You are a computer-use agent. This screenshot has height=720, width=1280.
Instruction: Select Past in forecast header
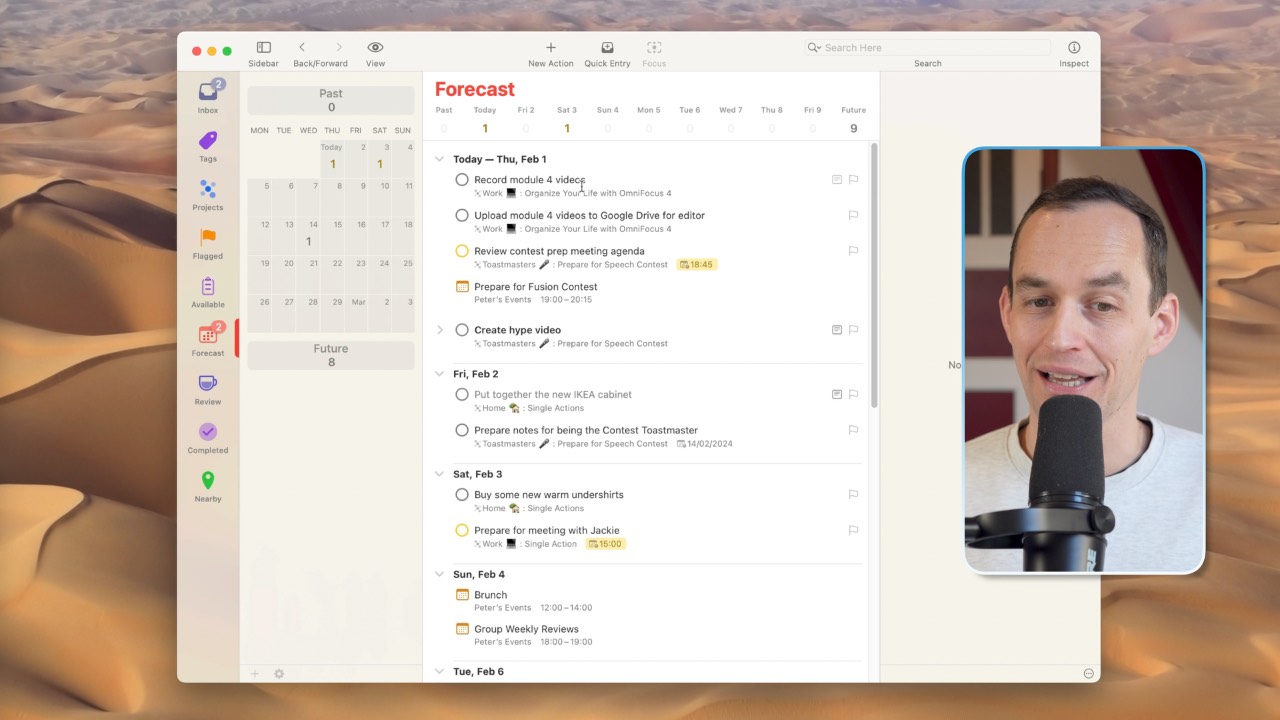coord(444,120)
